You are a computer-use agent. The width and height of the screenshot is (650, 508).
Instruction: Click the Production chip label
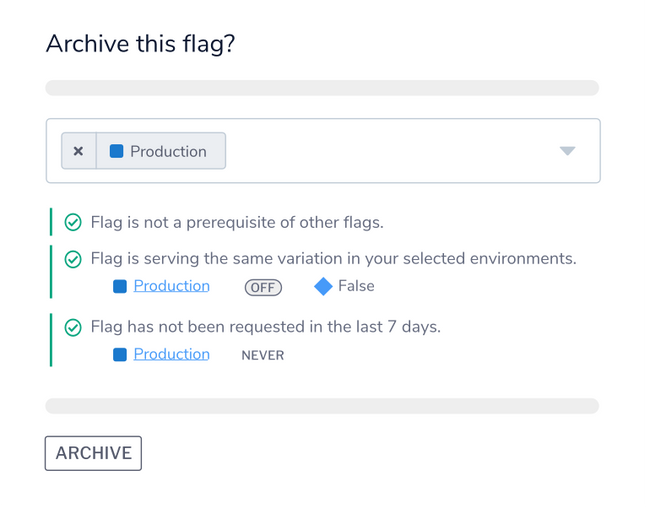[168, 151]
